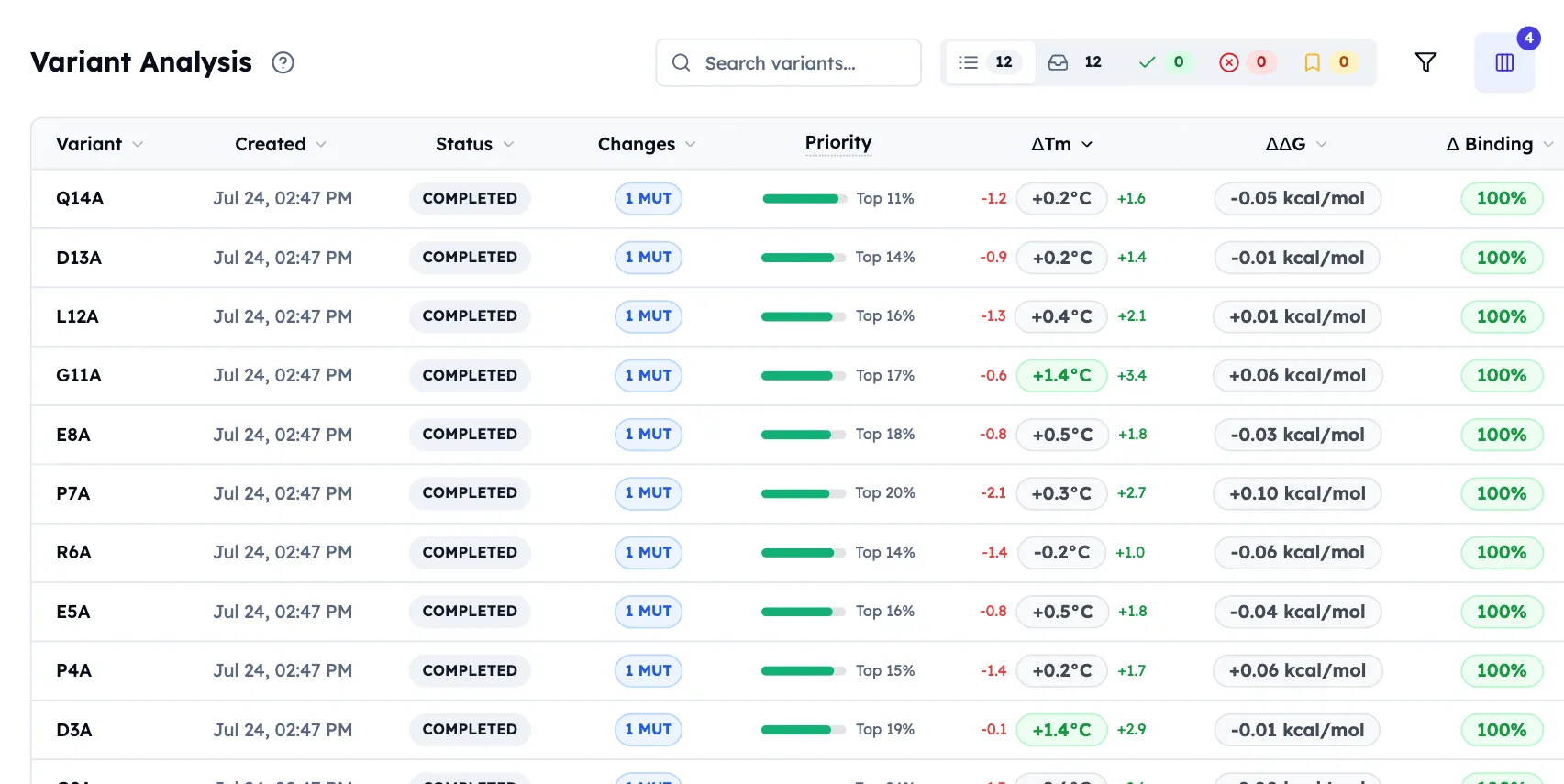This screenshot has width=1564, height=784.
Task: Click the help icon beside Variant Analysis
Action: (283, 62)
